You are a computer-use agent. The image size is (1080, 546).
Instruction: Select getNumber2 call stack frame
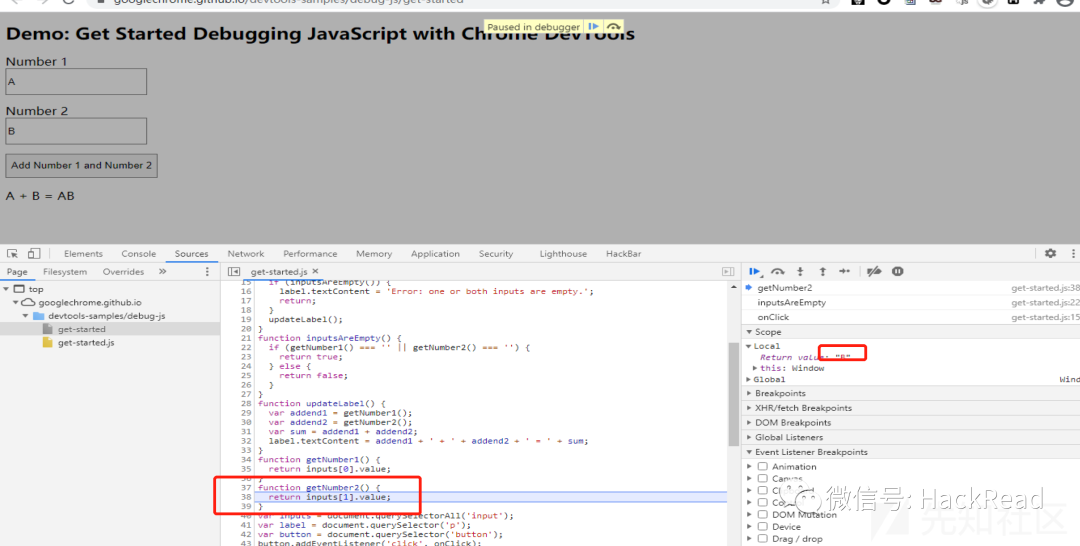911,288
